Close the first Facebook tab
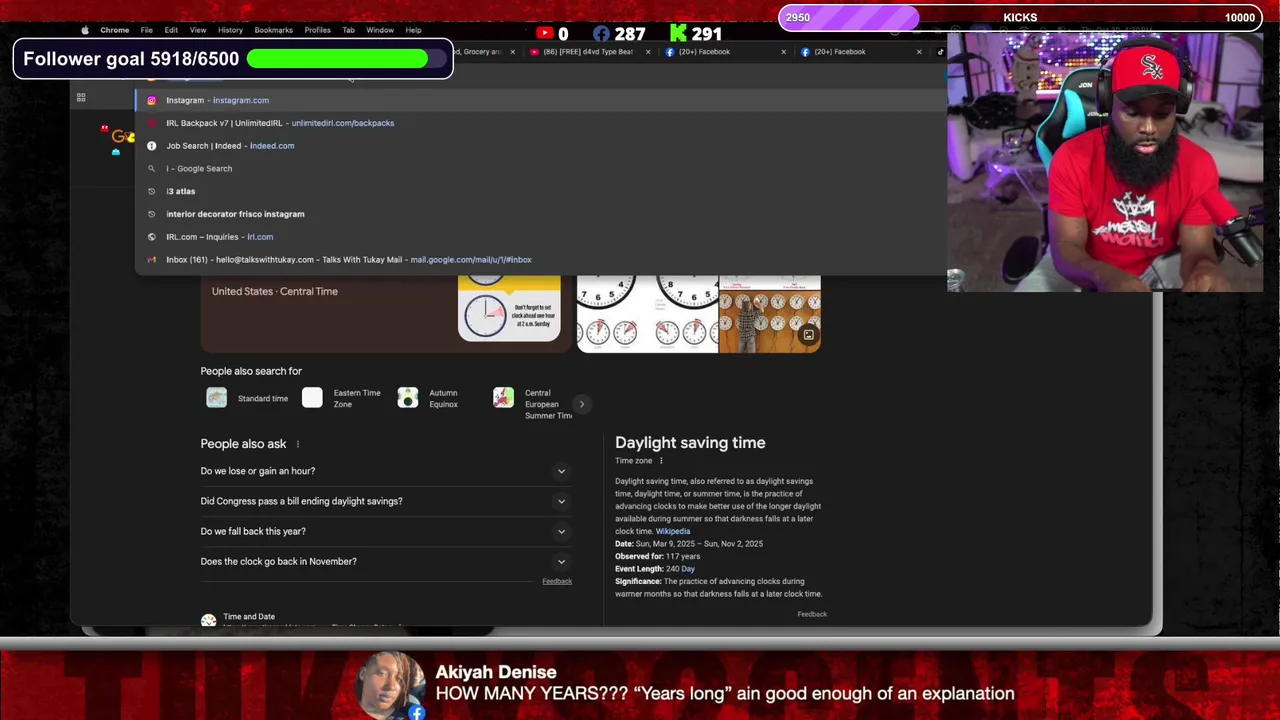 click(783, 52)
